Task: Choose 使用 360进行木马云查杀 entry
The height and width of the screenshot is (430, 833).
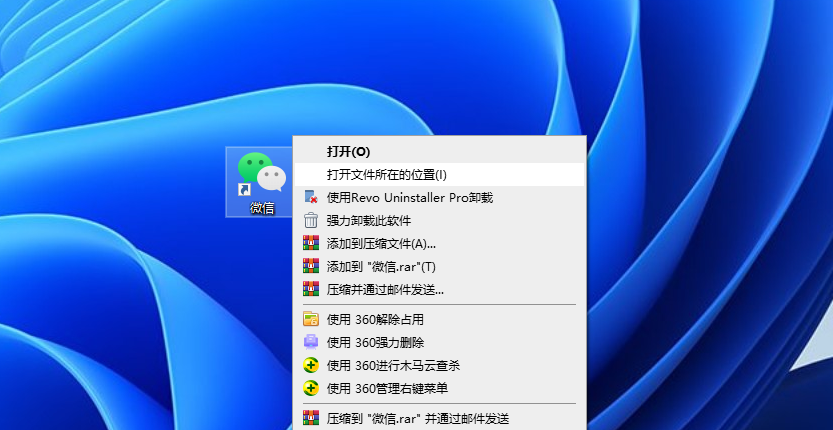Action: pos(439,365)
